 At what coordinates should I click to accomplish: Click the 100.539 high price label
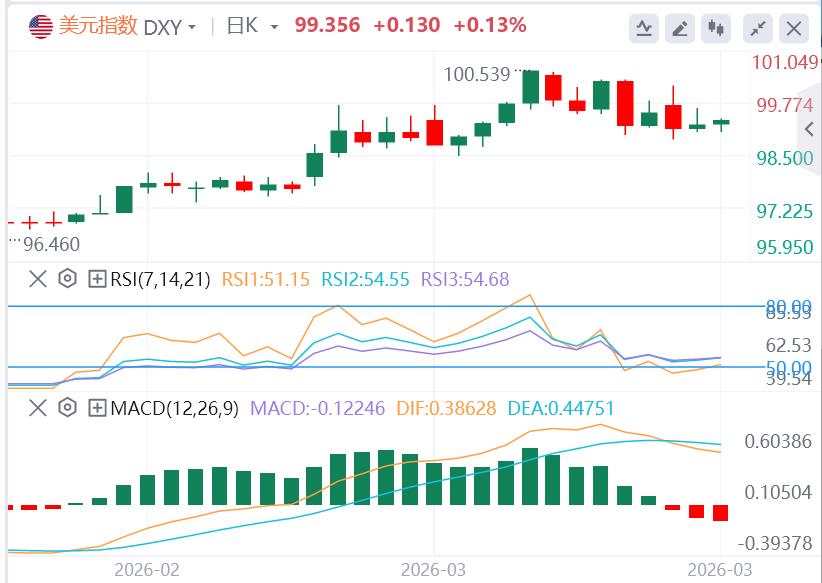coord(477,74)
